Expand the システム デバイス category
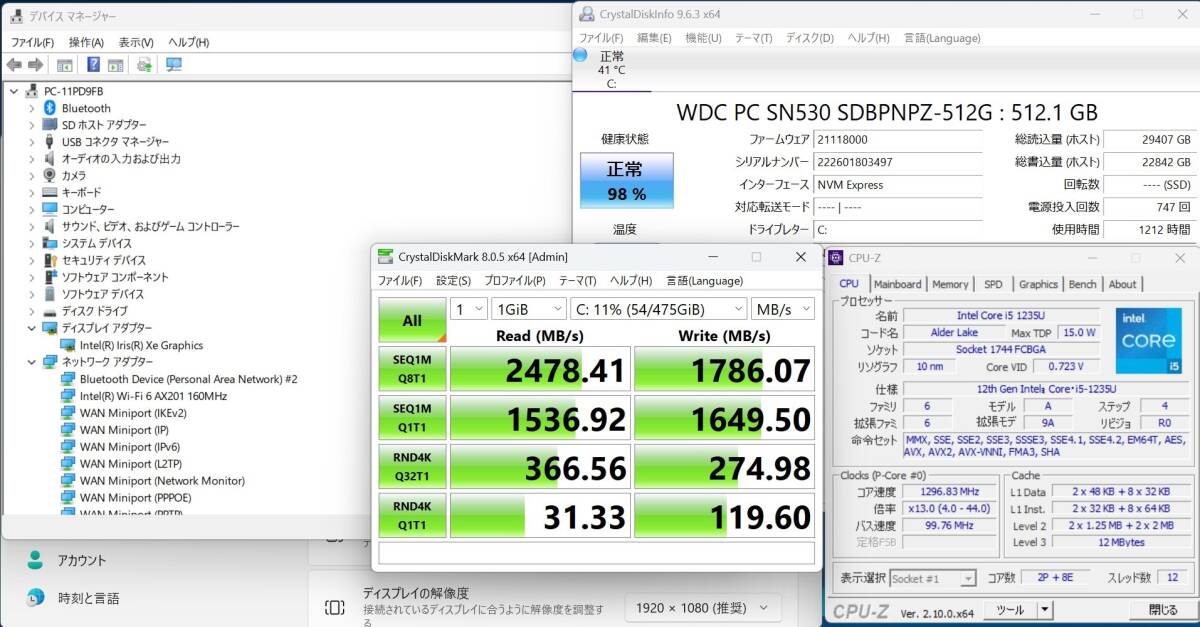Viewport: 1200px width, 627px height. point(31,243)
